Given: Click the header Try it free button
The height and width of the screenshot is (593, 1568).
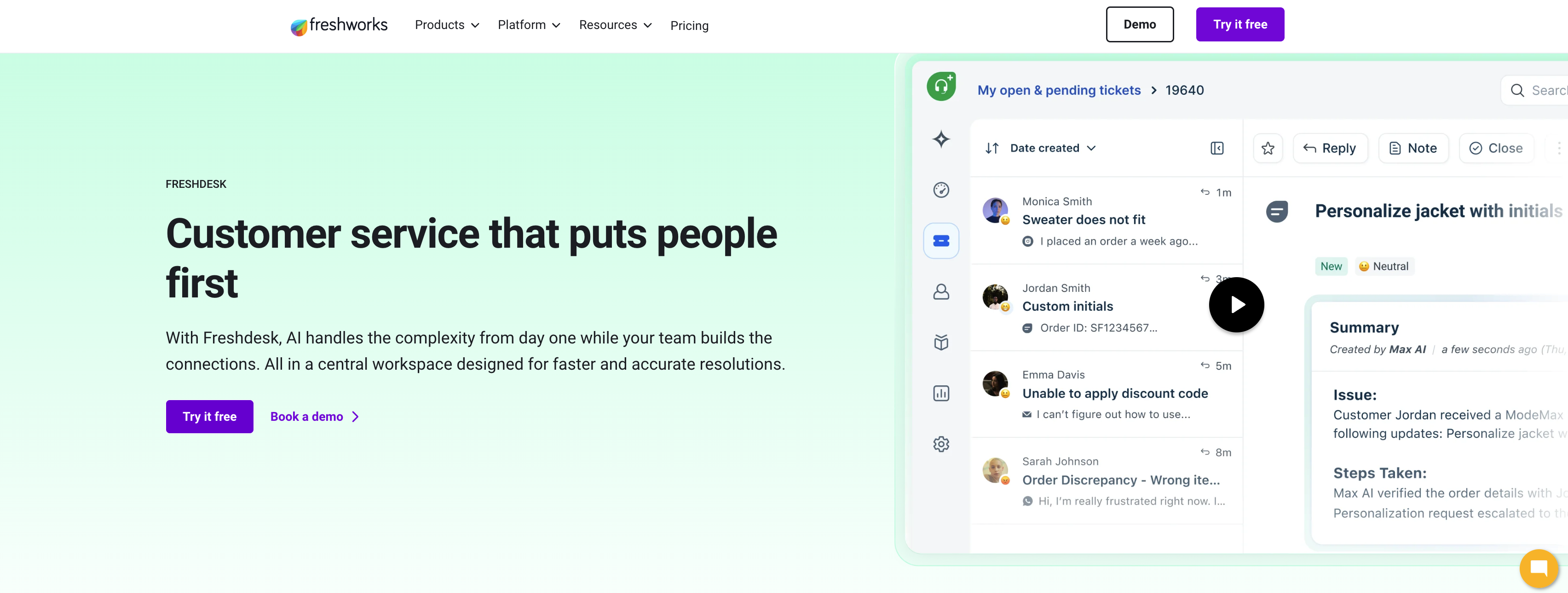Looking at the screenshot, I should [x=1239, y=24].
